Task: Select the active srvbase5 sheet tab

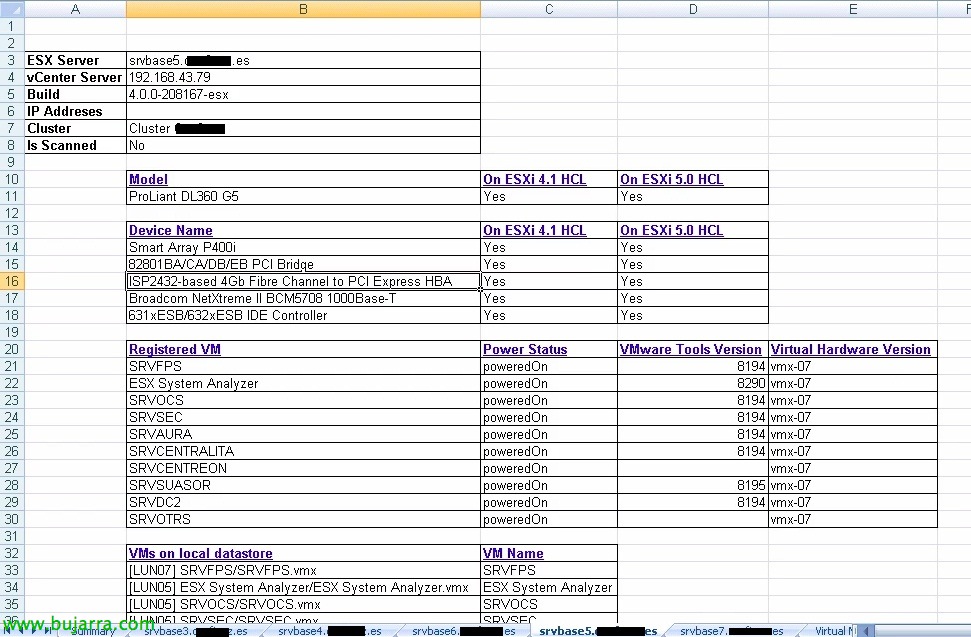Action: (x=598, y=631)
